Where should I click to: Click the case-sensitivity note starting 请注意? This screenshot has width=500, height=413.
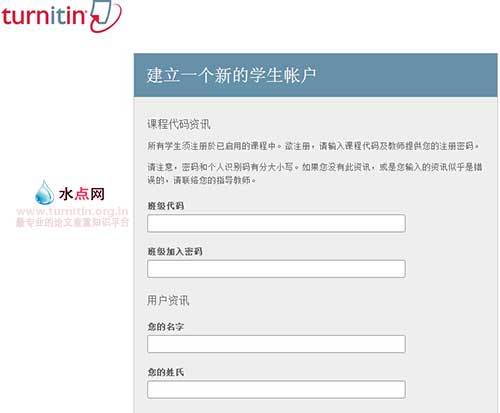pyautogui.click(x=315, y=173)
